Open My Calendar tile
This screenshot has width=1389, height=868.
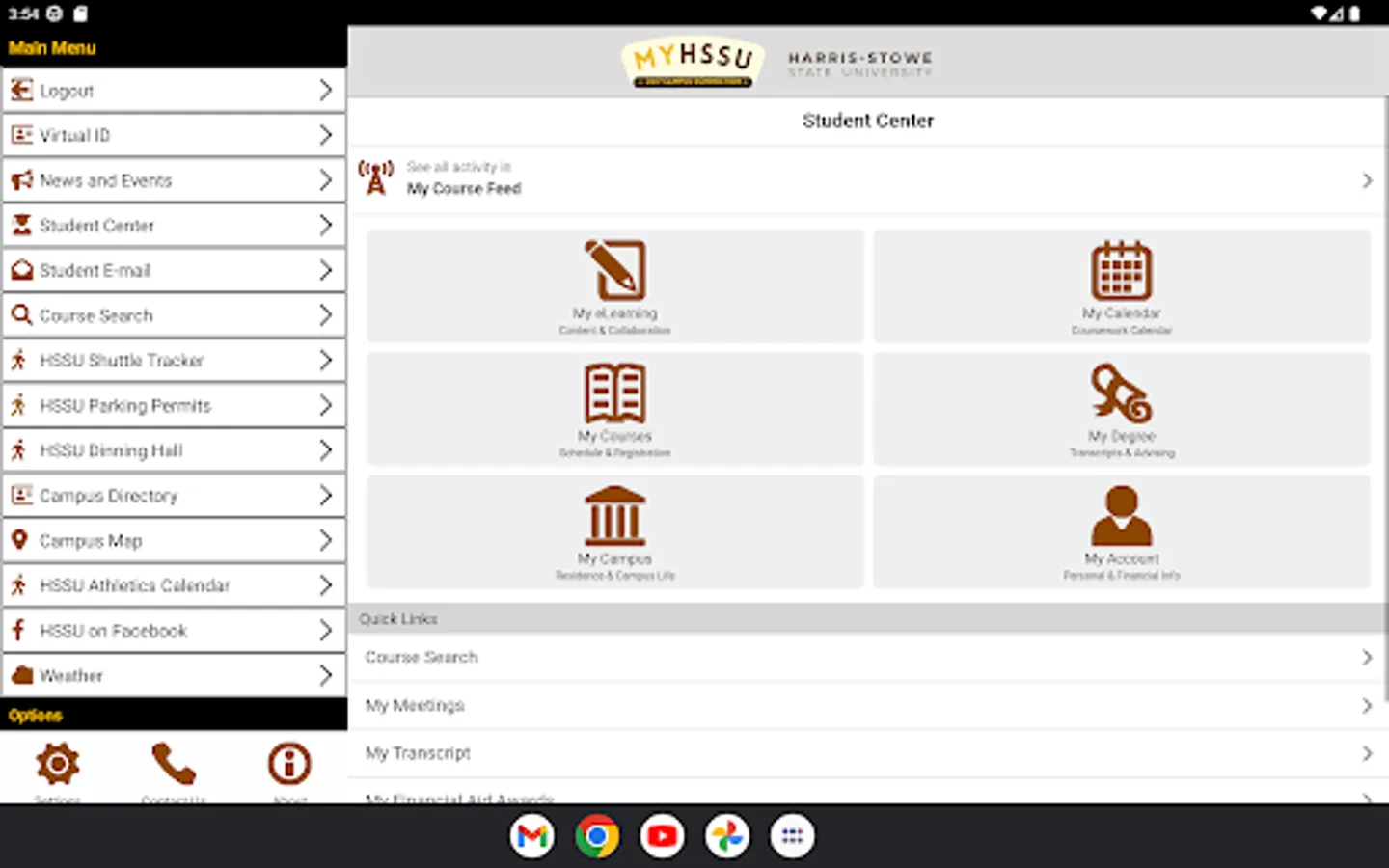[1122, 286]
